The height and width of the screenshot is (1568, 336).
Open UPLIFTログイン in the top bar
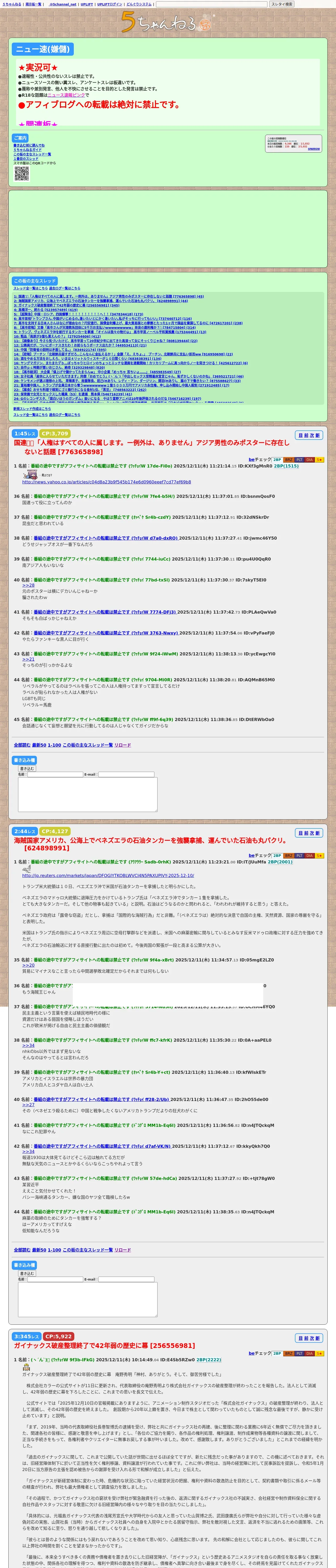[x=110, y=4]
